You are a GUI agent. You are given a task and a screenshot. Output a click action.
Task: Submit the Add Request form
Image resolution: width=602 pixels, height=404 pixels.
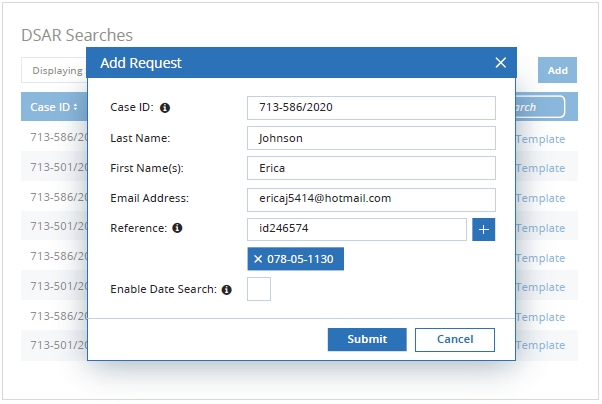(367, 340)
